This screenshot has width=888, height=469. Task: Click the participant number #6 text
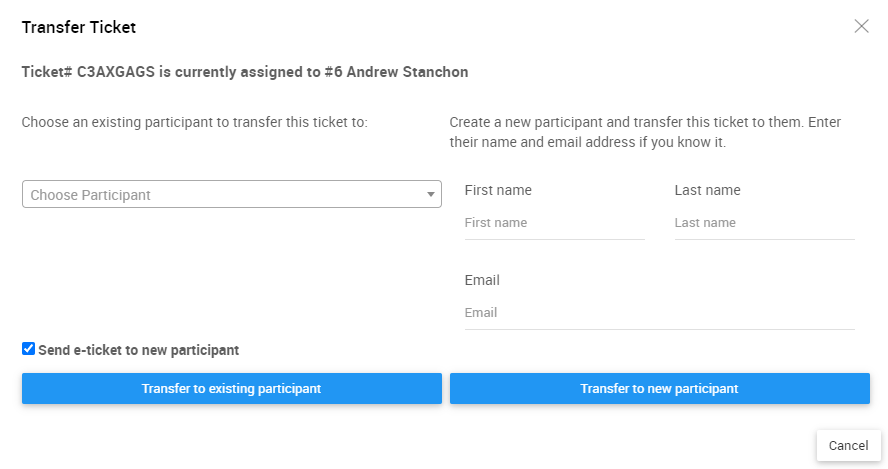pyautogui.click(x=333, y=72)
